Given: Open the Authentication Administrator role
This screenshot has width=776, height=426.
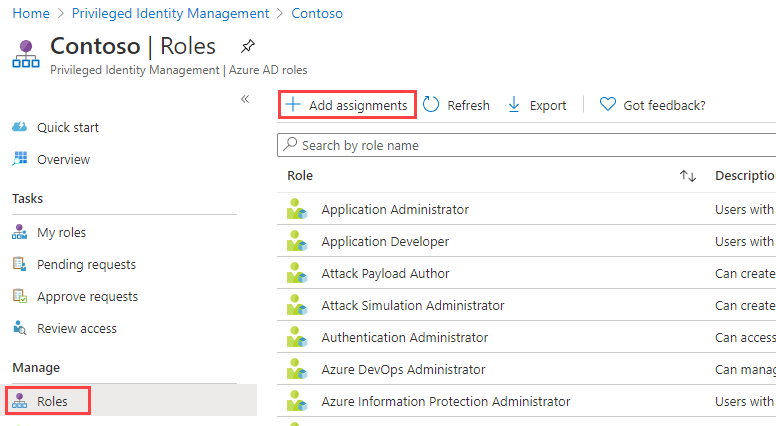Looking at the screenshot, I should (404, 338).
